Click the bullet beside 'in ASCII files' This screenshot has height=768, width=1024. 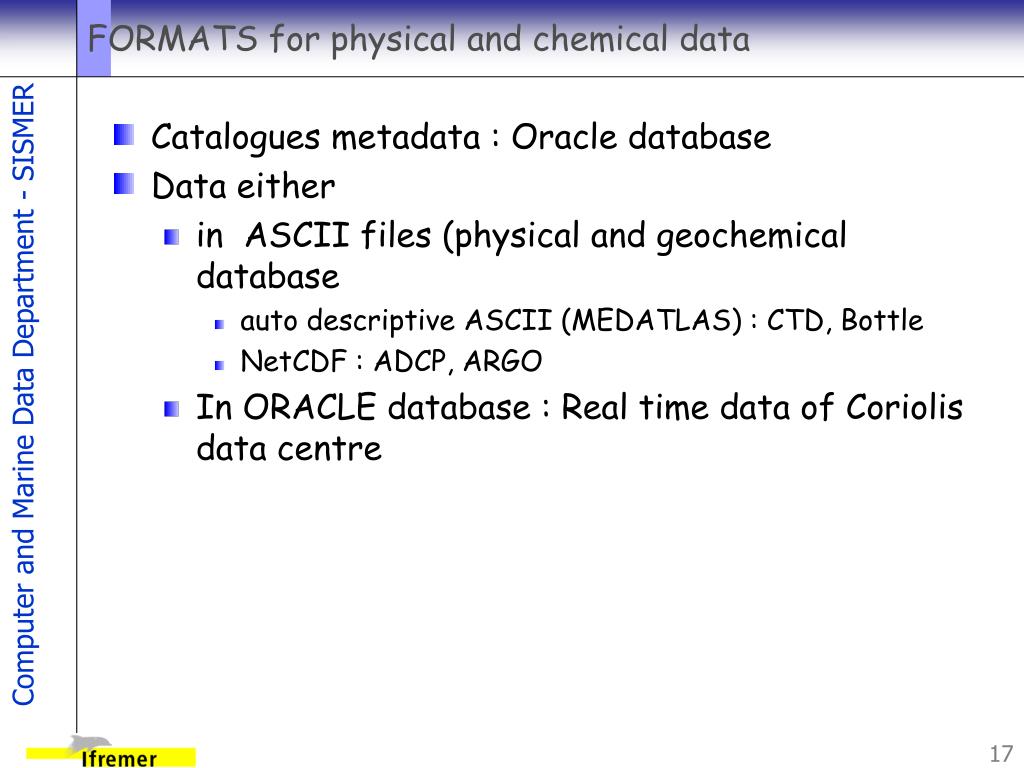tap(172, 238)
